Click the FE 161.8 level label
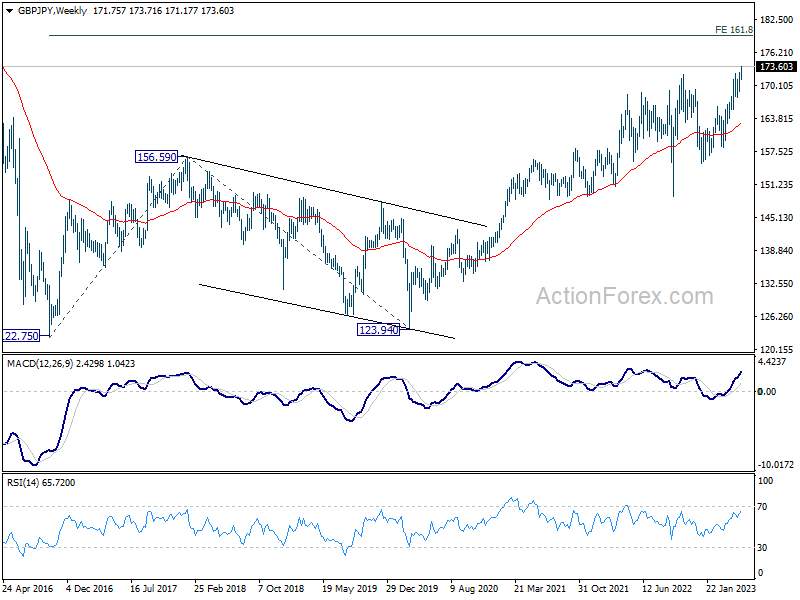 [732, 30]
